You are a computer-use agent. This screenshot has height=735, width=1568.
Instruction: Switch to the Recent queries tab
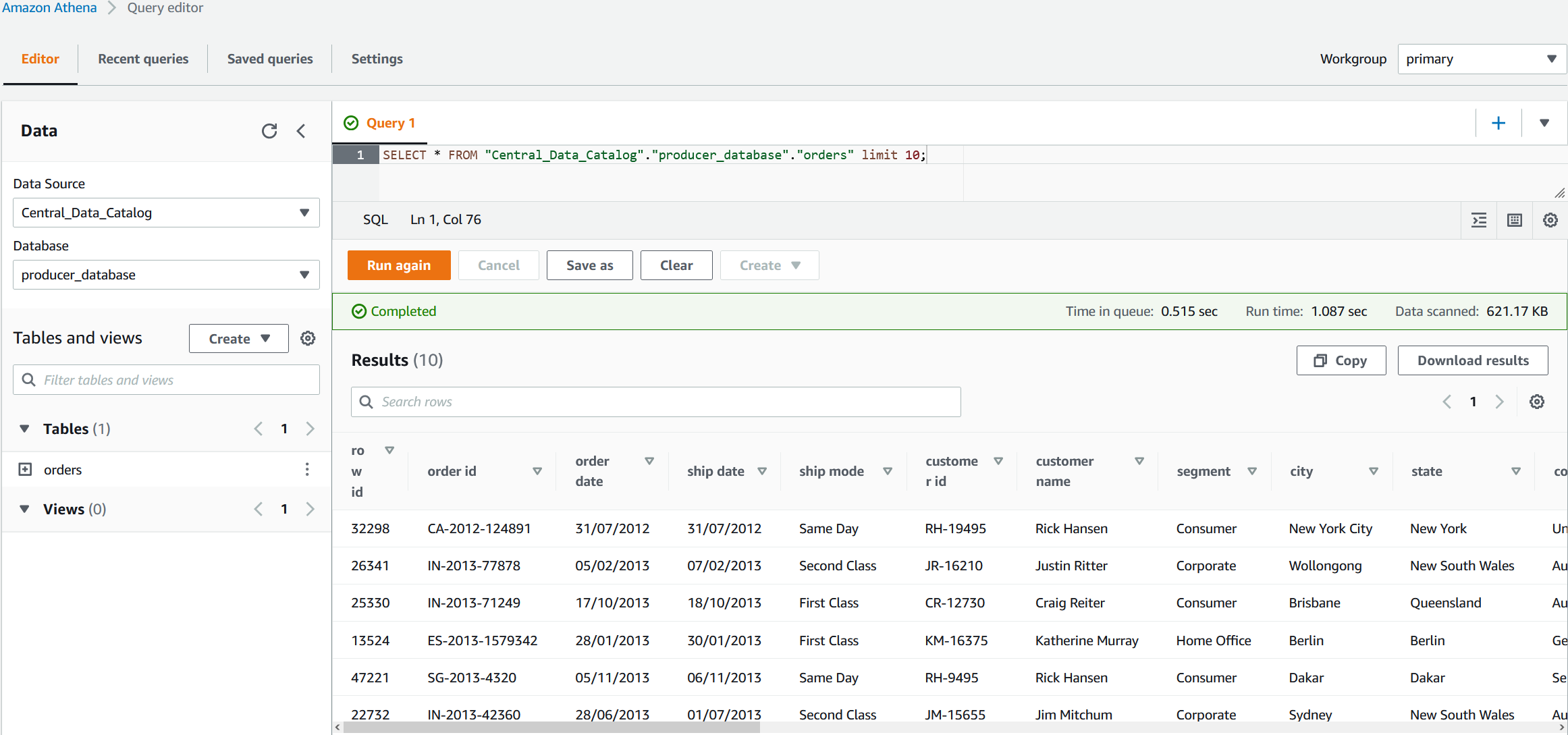tap(143, 59)
